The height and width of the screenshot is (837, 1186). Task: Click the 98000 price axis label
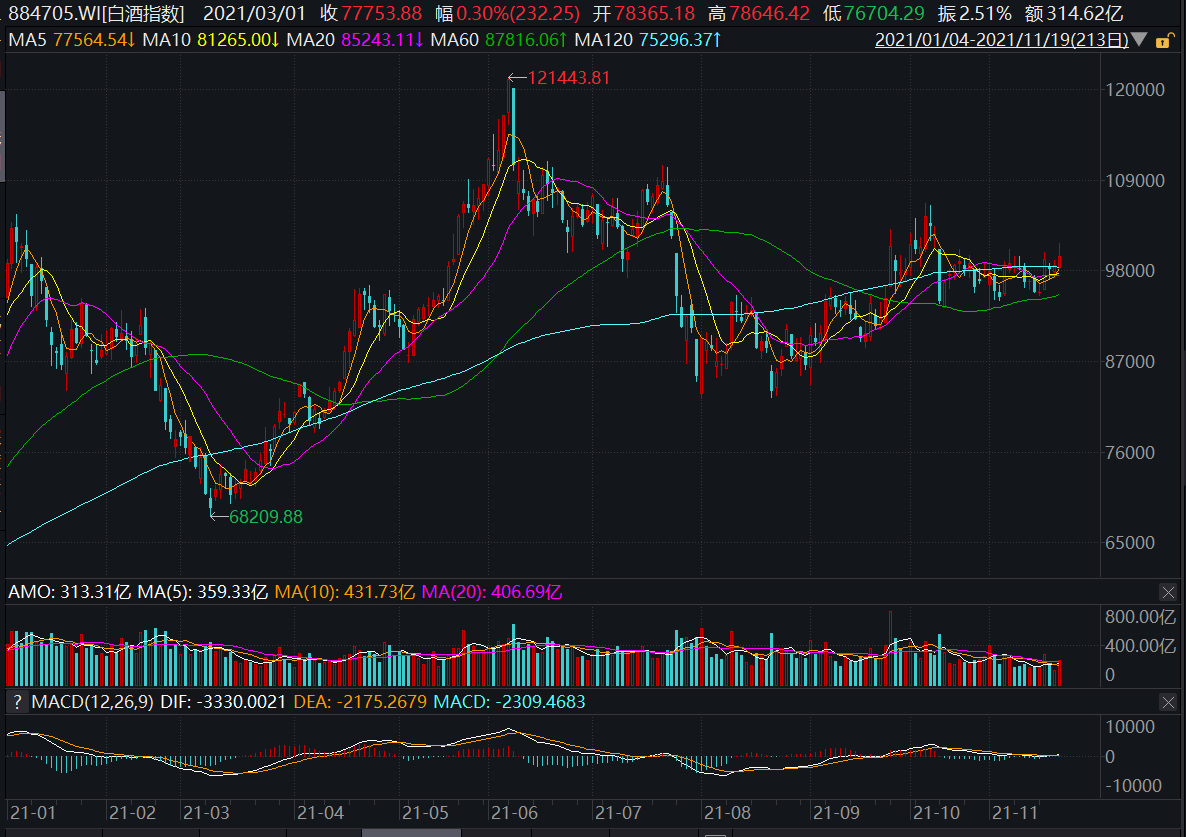click(x=1138, y=271)
